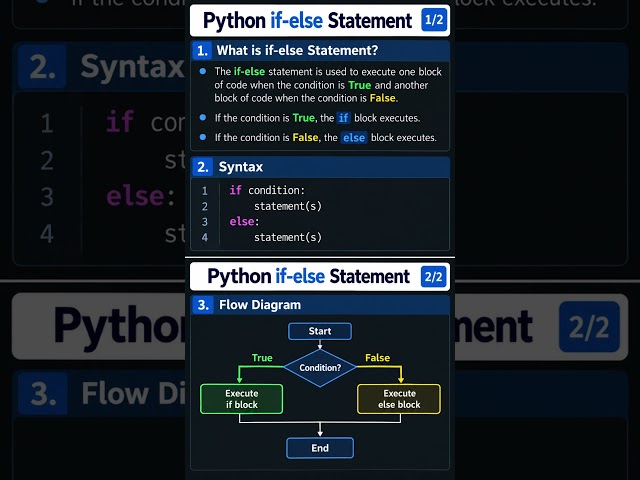Select the center 'Flow Diagram' section heading
This screenshot has height=480, width=640.
click(260, 305)
